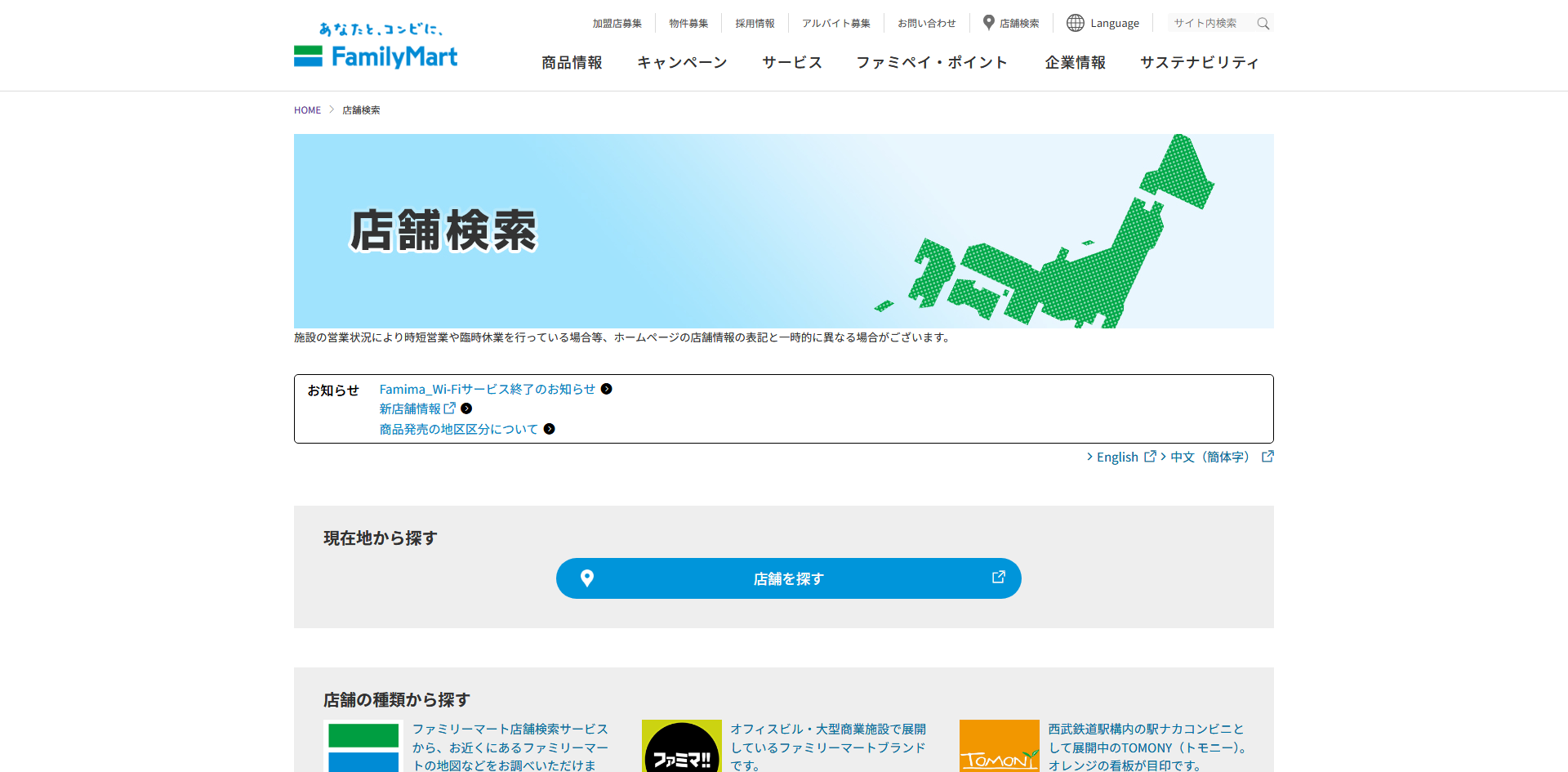Click external link icon next to 新店舗情報
Viewport: 1568px width, 772px height.
coord(450,408)
